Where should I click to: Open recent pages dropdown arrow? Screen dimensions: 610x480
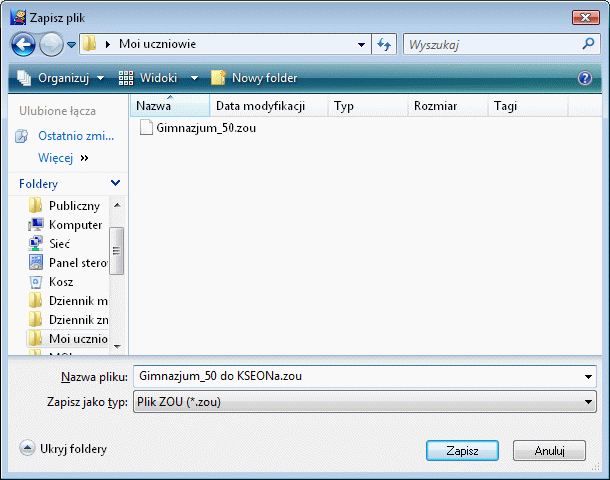(72, 45)
